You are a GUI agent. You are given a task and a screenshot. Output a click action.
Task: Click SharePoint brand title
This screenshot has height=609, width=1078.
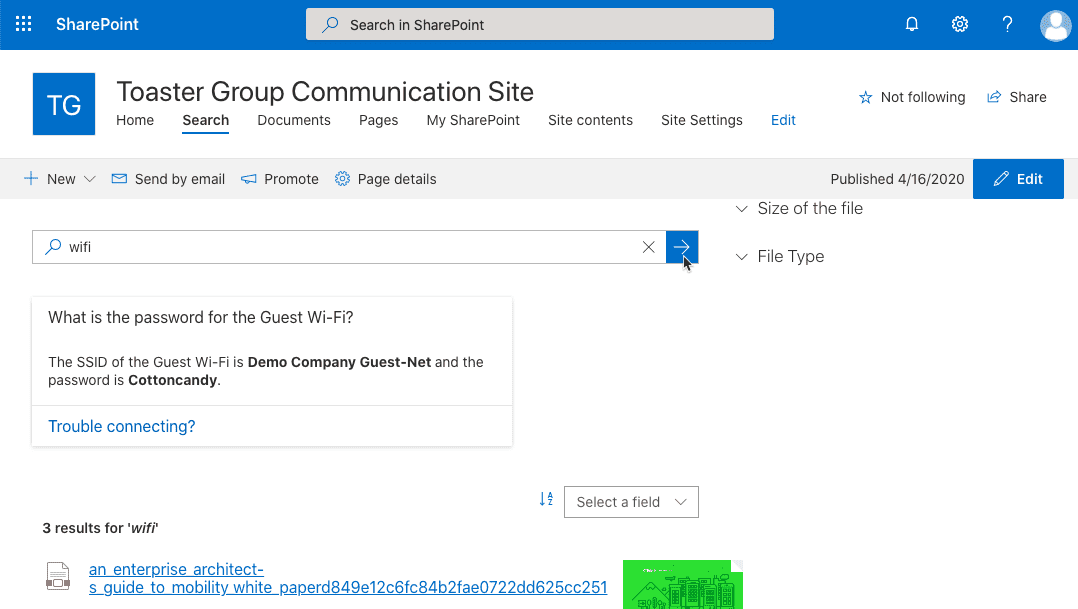coord(97,24)
